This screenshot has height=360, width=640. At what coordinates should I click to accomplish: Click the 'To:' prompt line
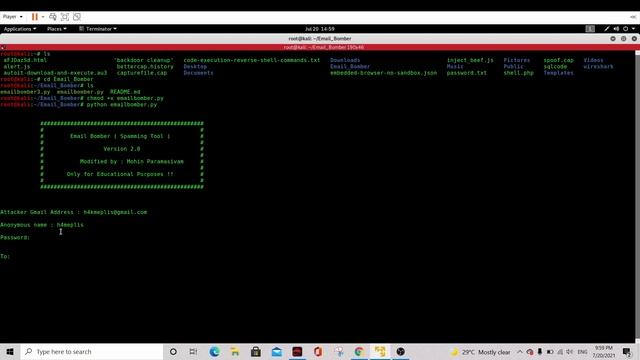[5, 256]
